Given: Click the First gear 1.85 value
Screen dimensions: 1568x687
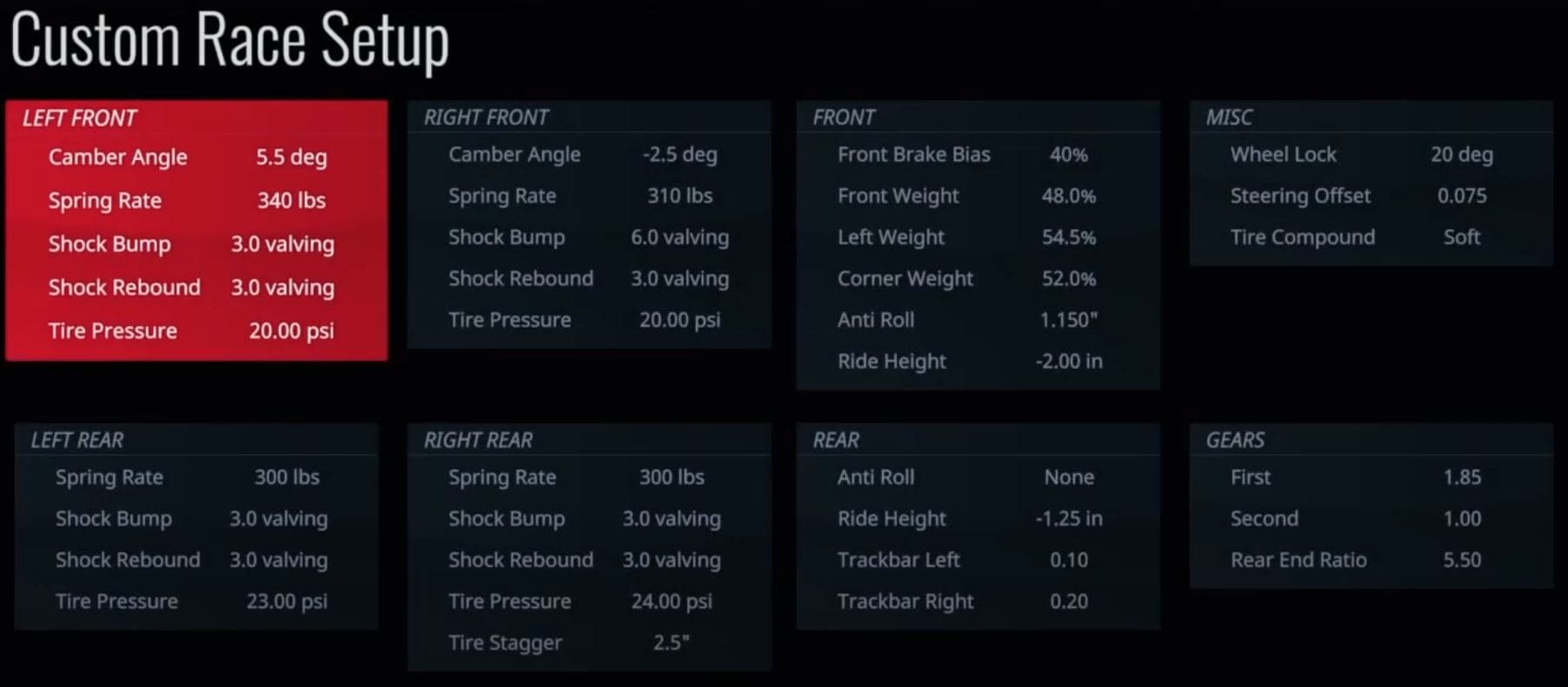Looking at the screenshot, I should point(1462,477).
